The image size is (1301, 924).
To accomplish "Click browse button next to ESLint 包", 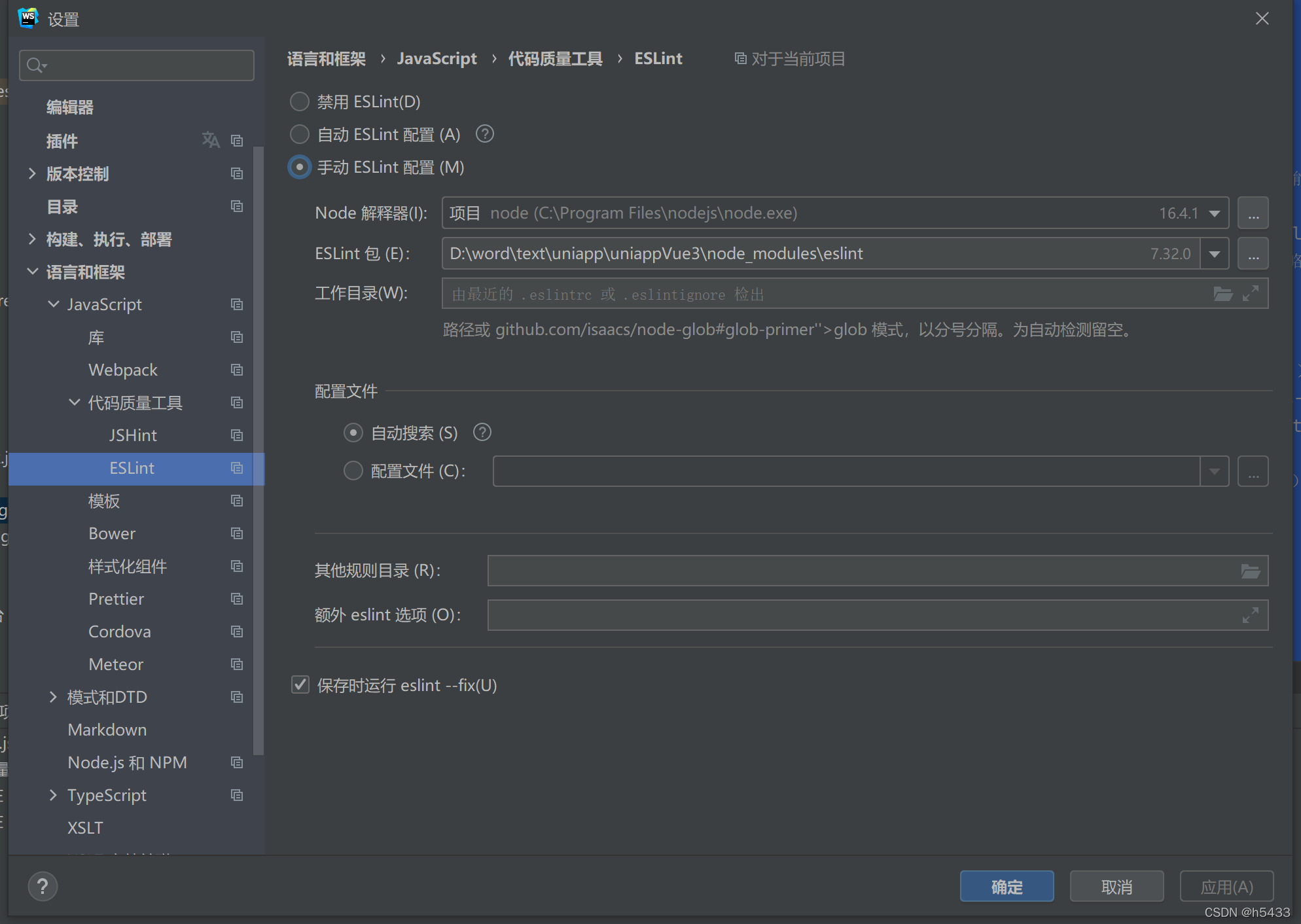I will click(x=1253, y=254).
